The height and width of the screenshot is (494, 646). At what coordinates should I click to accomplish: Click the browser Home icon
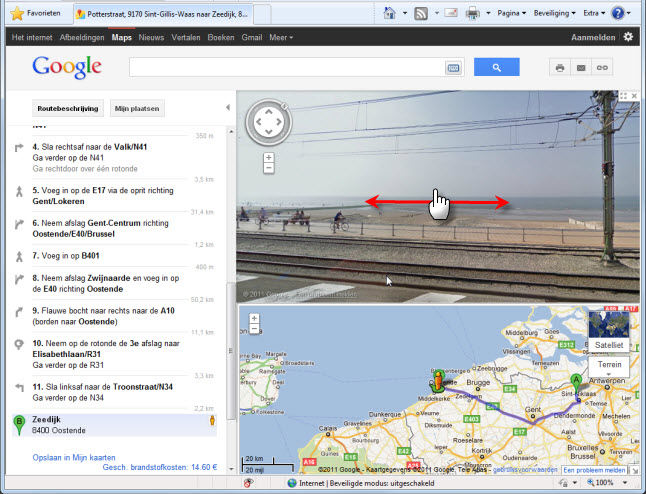tap(389, 13)
